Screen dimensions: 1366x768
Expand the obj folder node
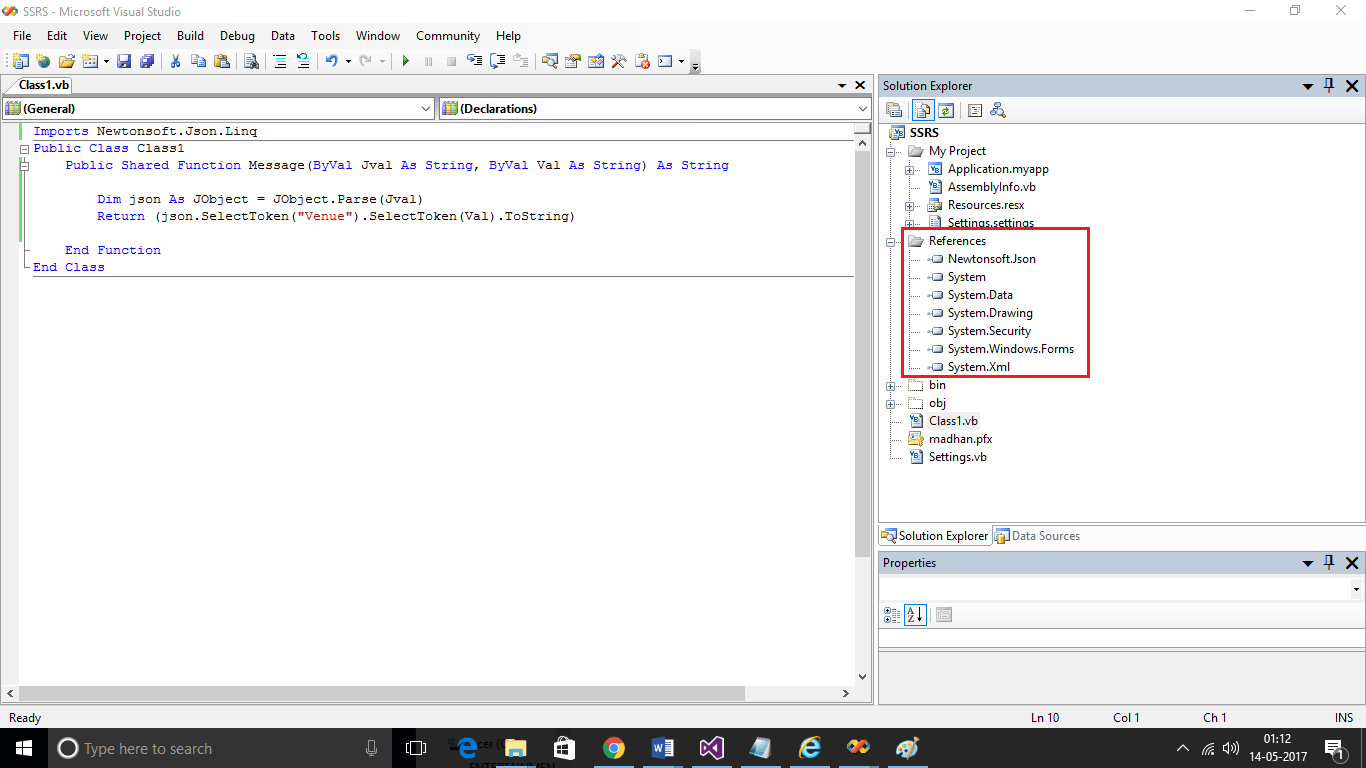[x=891, y=403]
